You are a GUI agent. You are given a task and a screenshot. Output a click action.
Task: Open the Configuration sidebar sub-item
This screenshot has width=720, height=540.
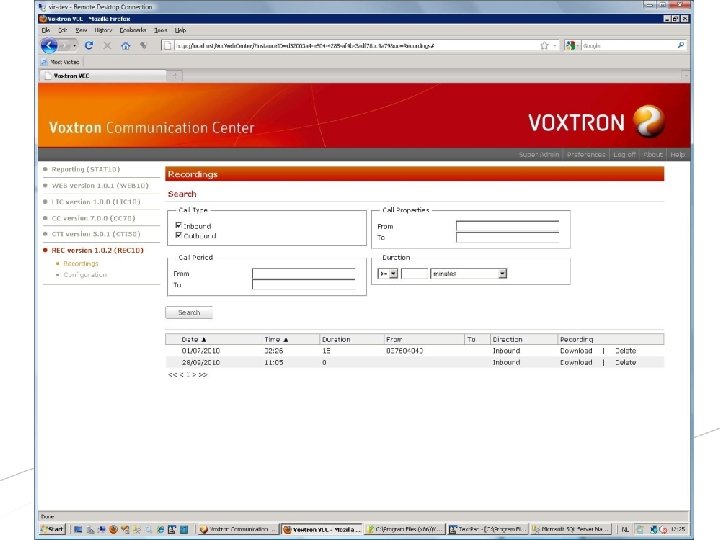click(85, 275)
